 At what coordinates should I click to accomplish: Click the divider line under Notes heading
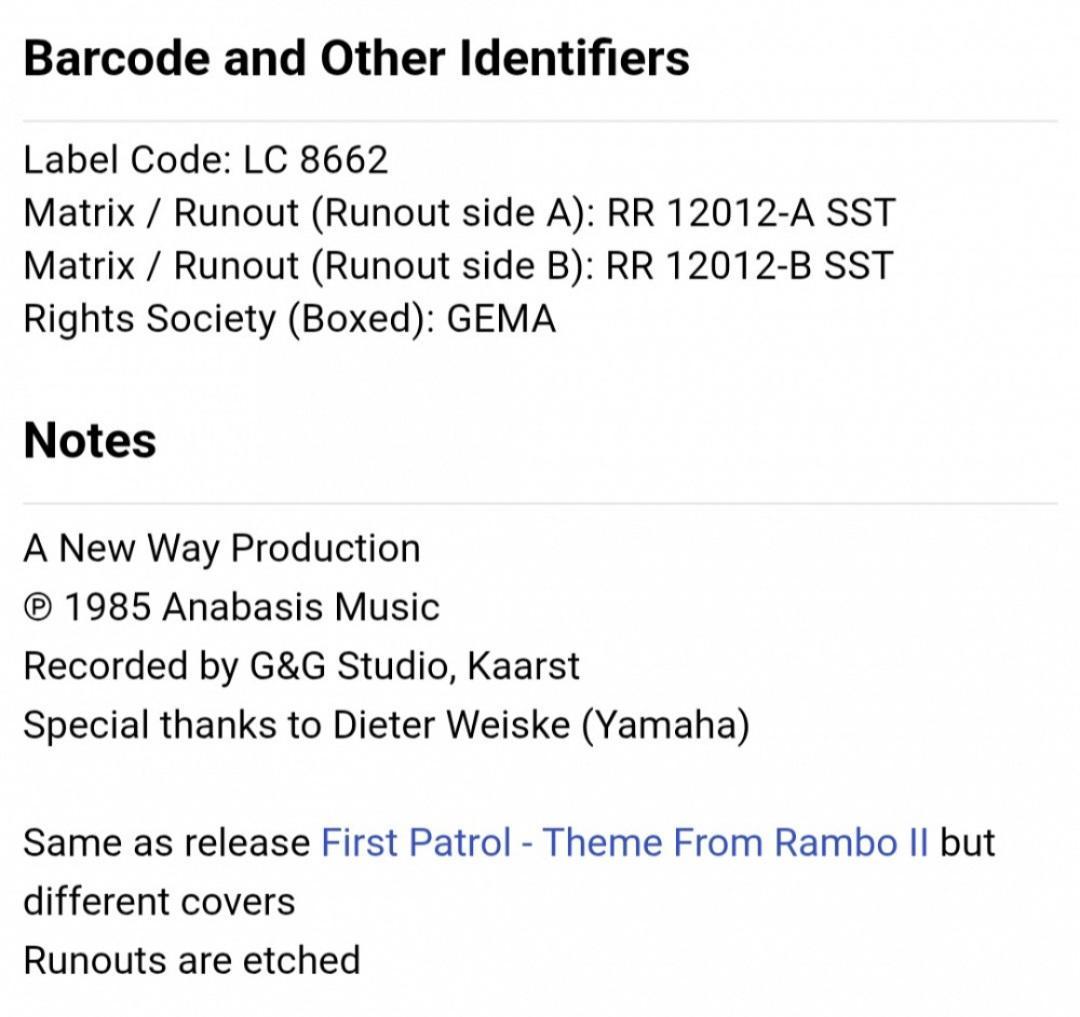pyautogui.click(x=540, y=504)
